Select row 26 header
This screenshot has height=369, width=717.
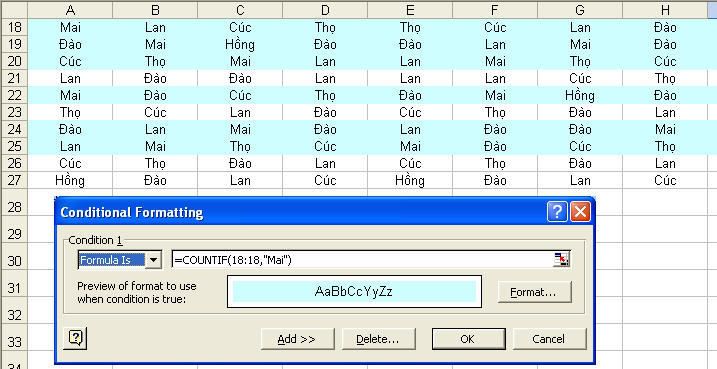click(14, 164)
